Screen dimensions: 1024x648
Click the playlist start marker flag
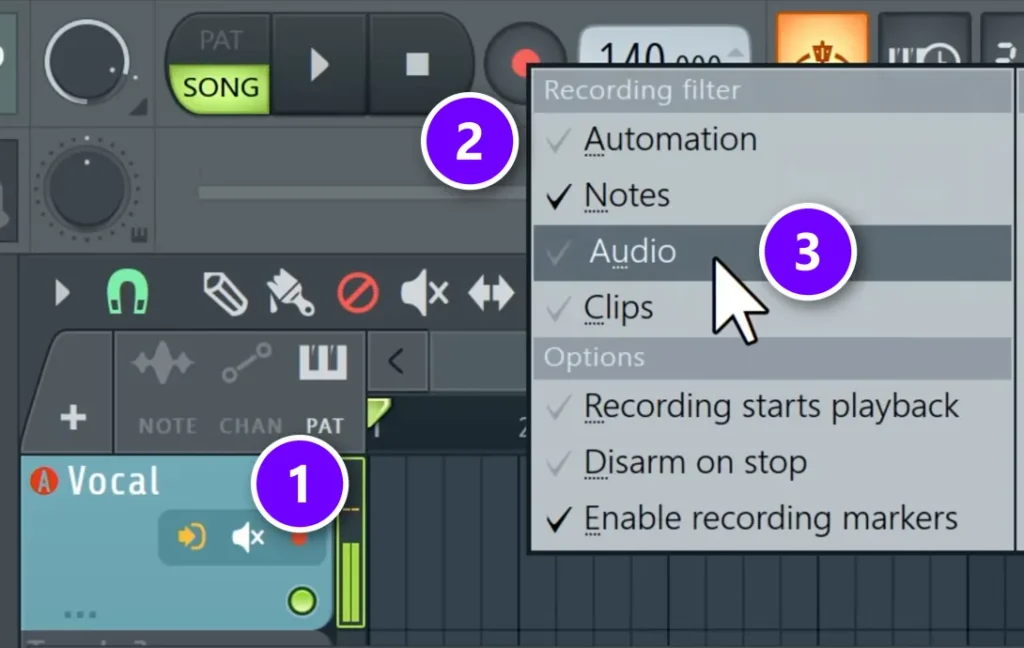coord(378,413)
